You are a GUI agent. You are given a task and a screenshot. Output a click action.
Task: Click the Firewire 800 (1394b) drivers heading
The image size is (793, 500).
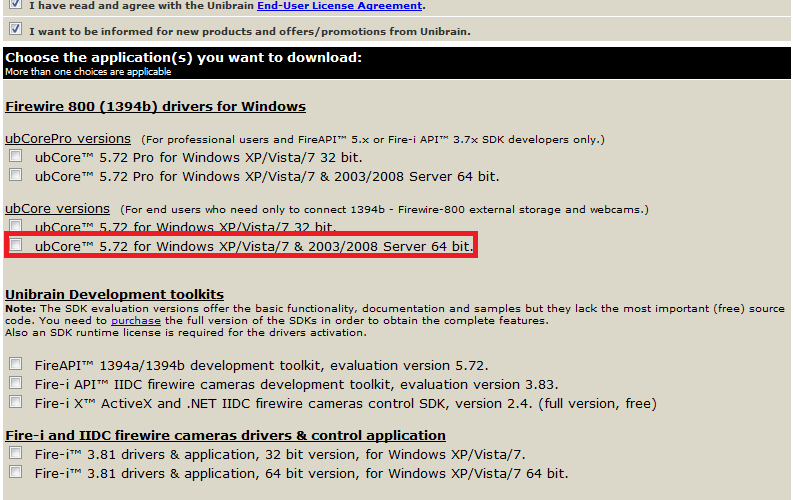coord(155,107)
